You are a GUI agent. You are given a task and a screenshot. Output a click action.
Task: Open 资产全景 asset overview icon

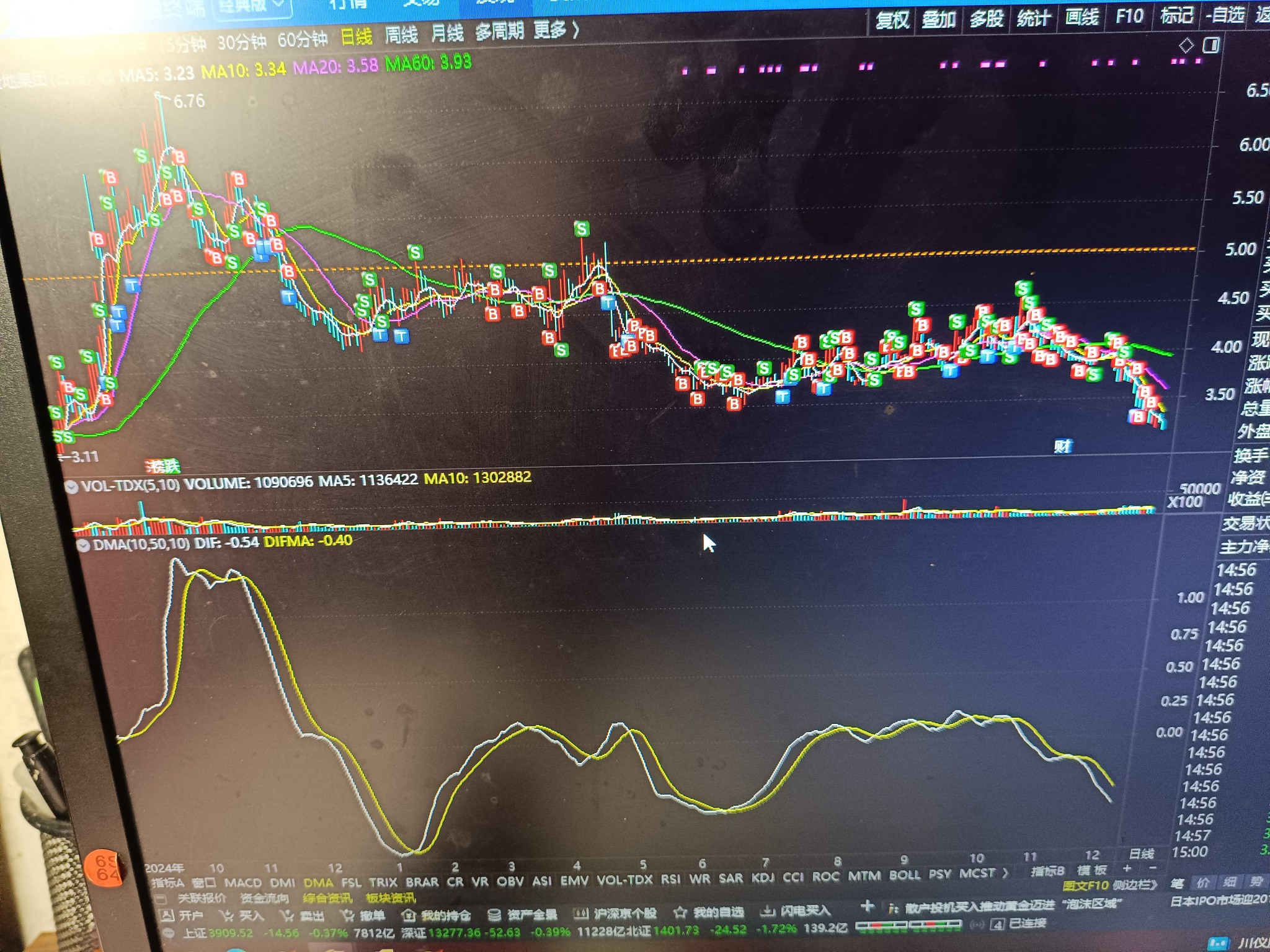click(x=494, y=914)
